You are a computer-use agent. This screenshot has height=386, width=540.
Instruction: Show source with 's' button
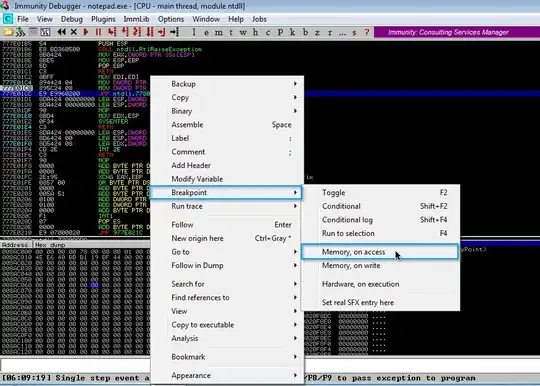click(354, 32)
